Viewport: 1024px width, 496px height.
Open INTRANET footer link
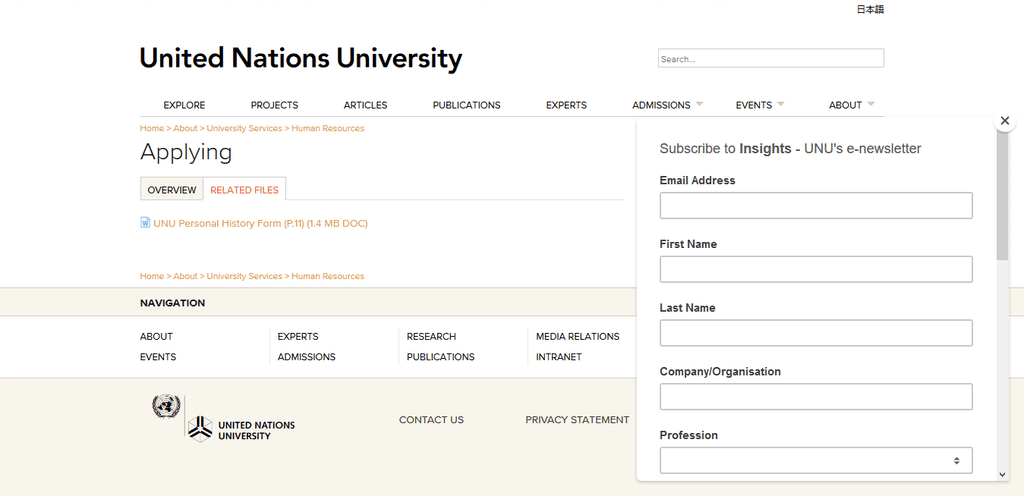(x=558, y=357)
